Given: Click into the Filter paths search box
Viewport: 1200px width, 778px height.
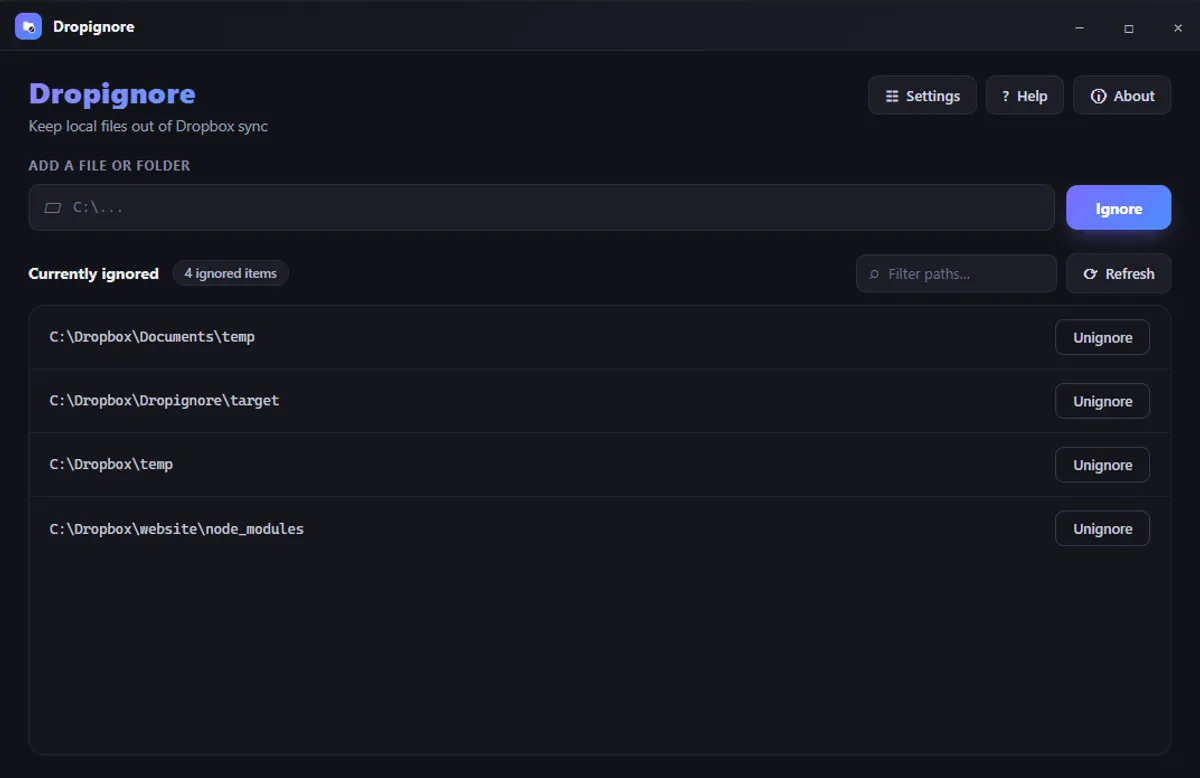Looking at the screenshot, I should [x=956, y=274].
